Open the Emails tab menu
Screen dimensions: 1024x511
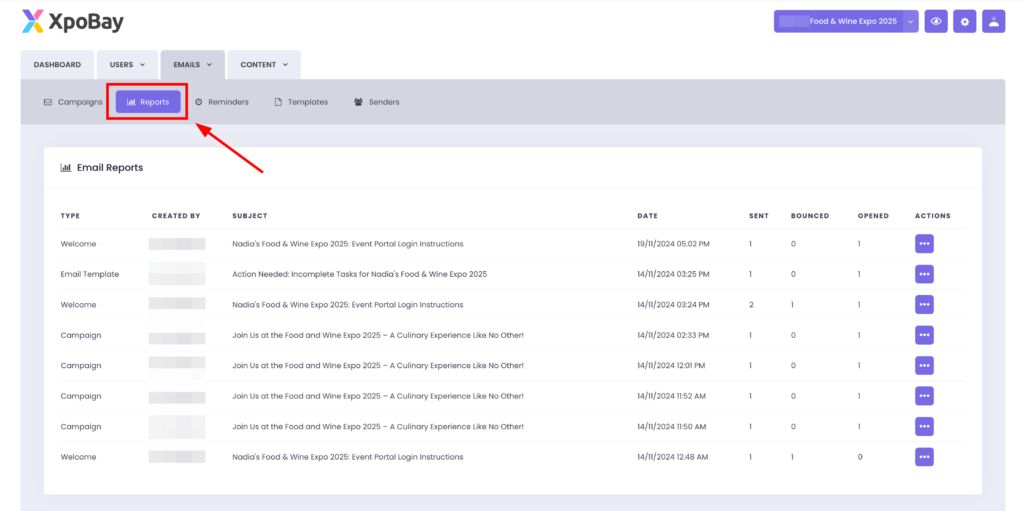click(192, 65)
